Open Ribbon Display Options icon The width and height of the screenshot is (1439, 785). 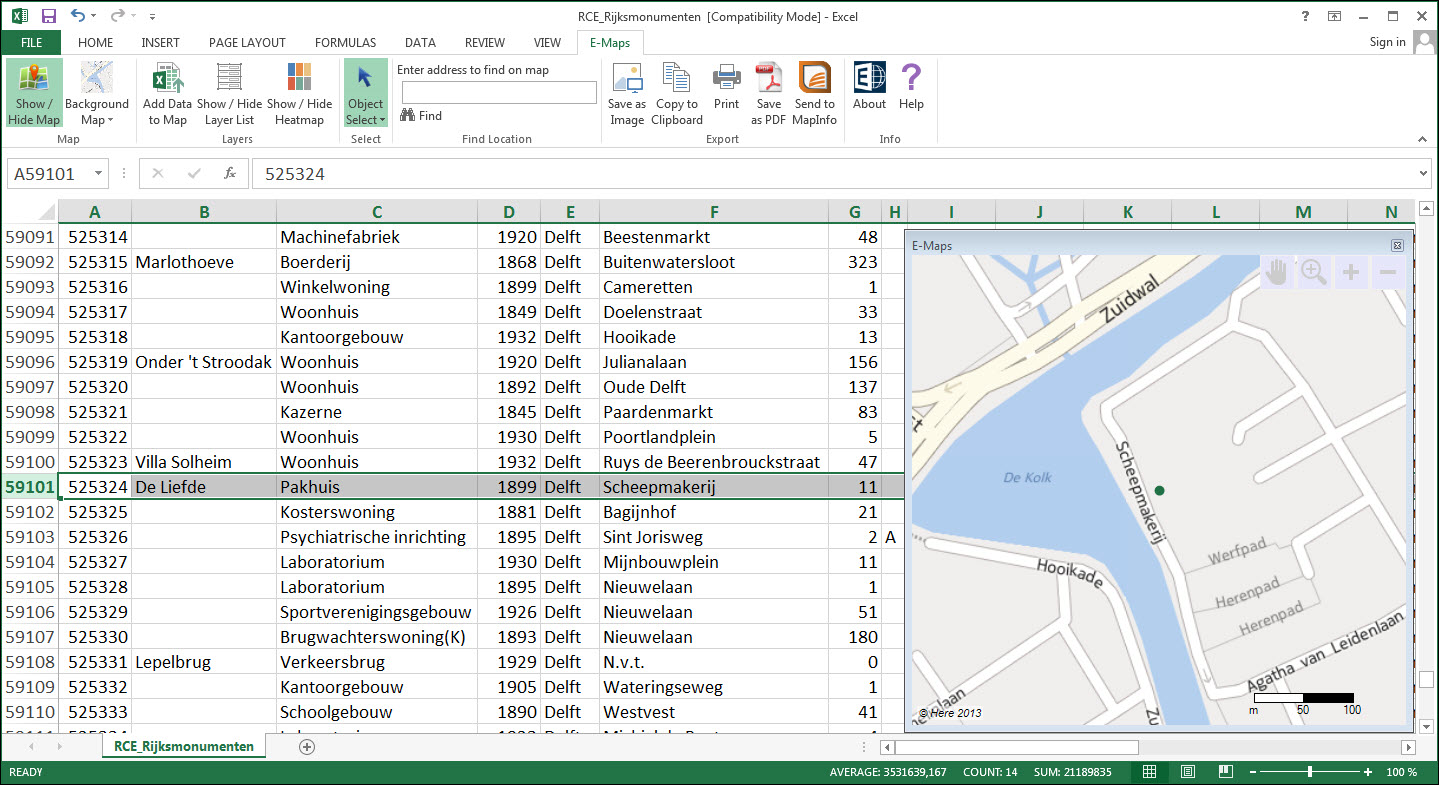point(1334,16)
